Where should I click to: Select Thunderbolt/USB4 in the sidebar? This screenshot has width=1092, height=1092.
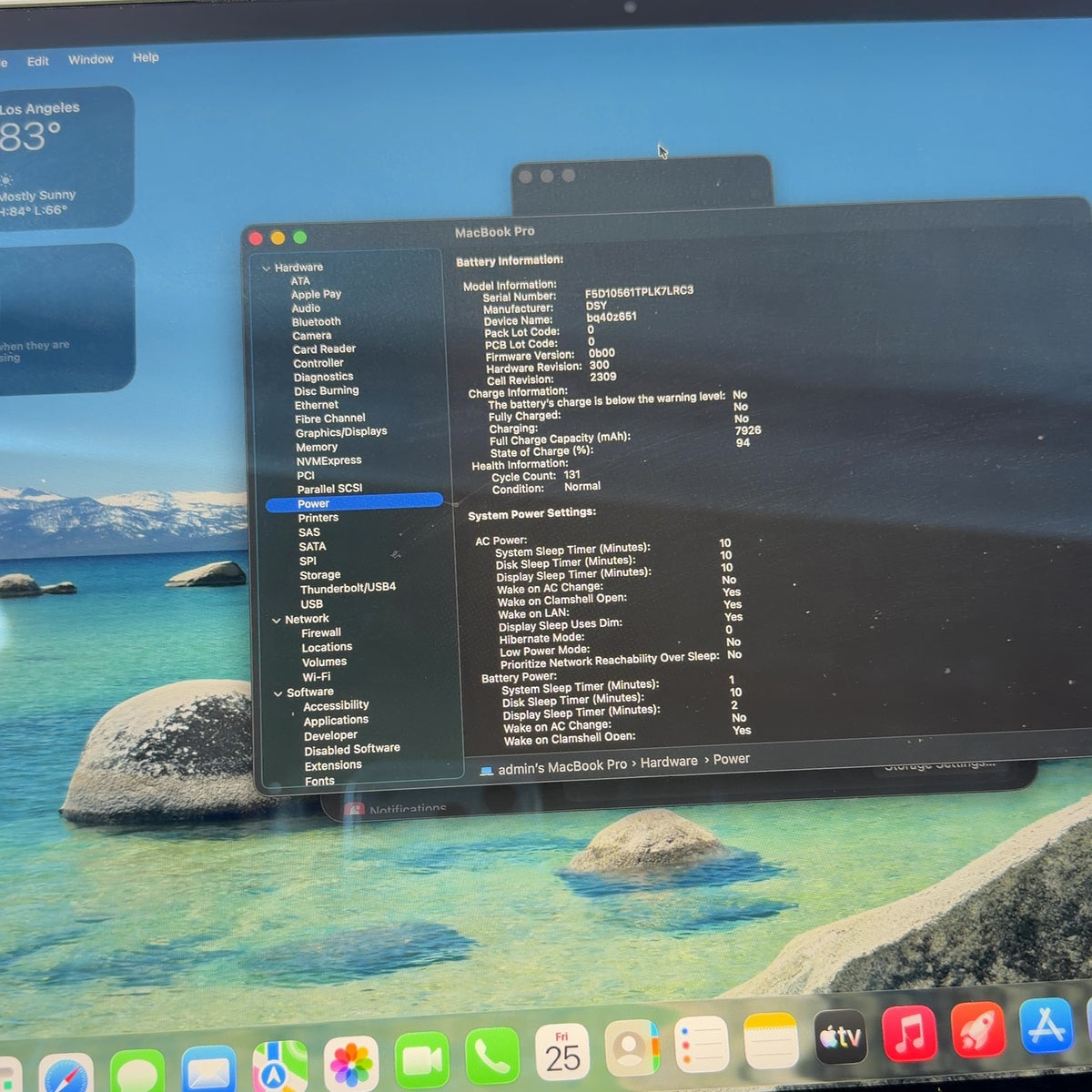[x=348, y=588]
